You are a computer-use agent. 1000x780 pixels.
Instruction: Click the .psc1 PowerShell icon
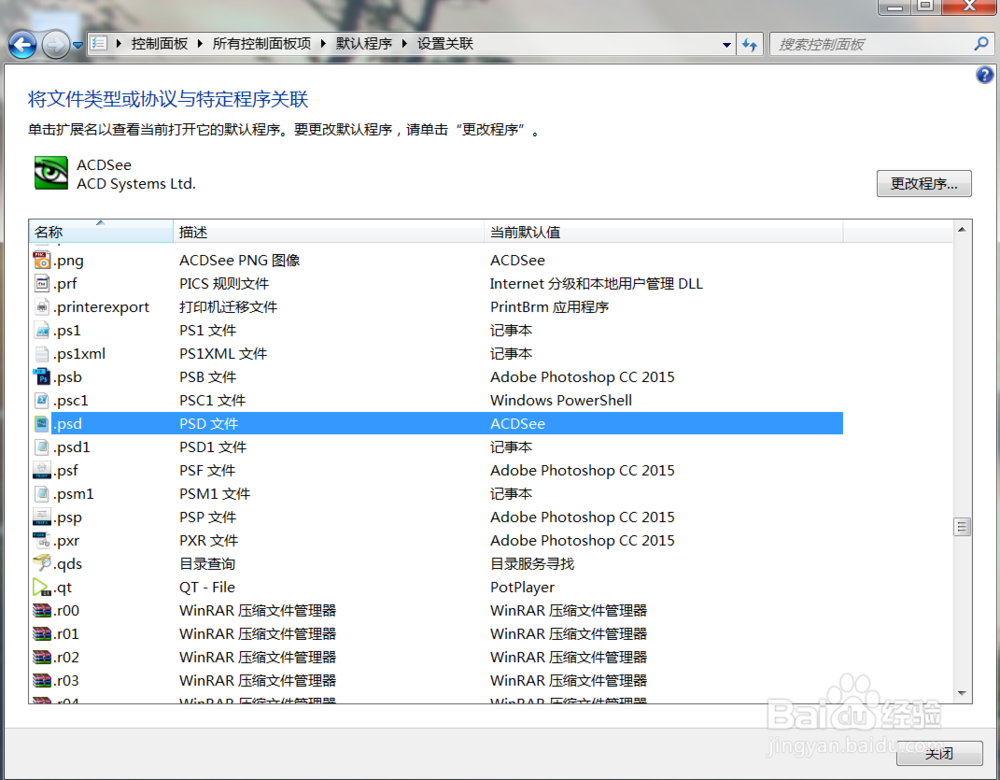point(41,400)
